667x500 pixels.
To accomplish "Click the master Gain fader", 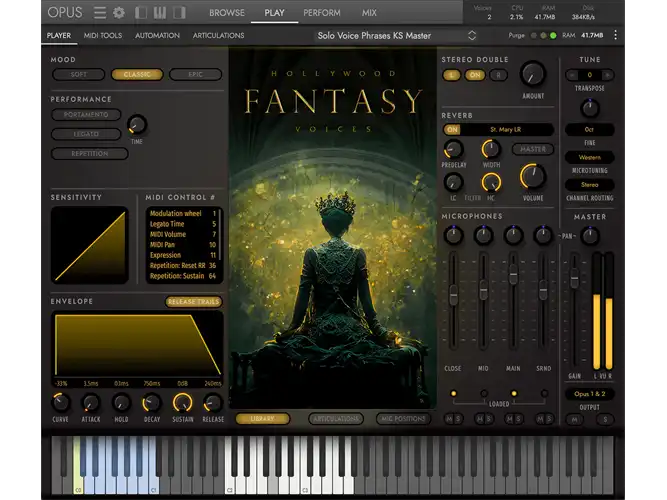I will [x=574, y=279].
